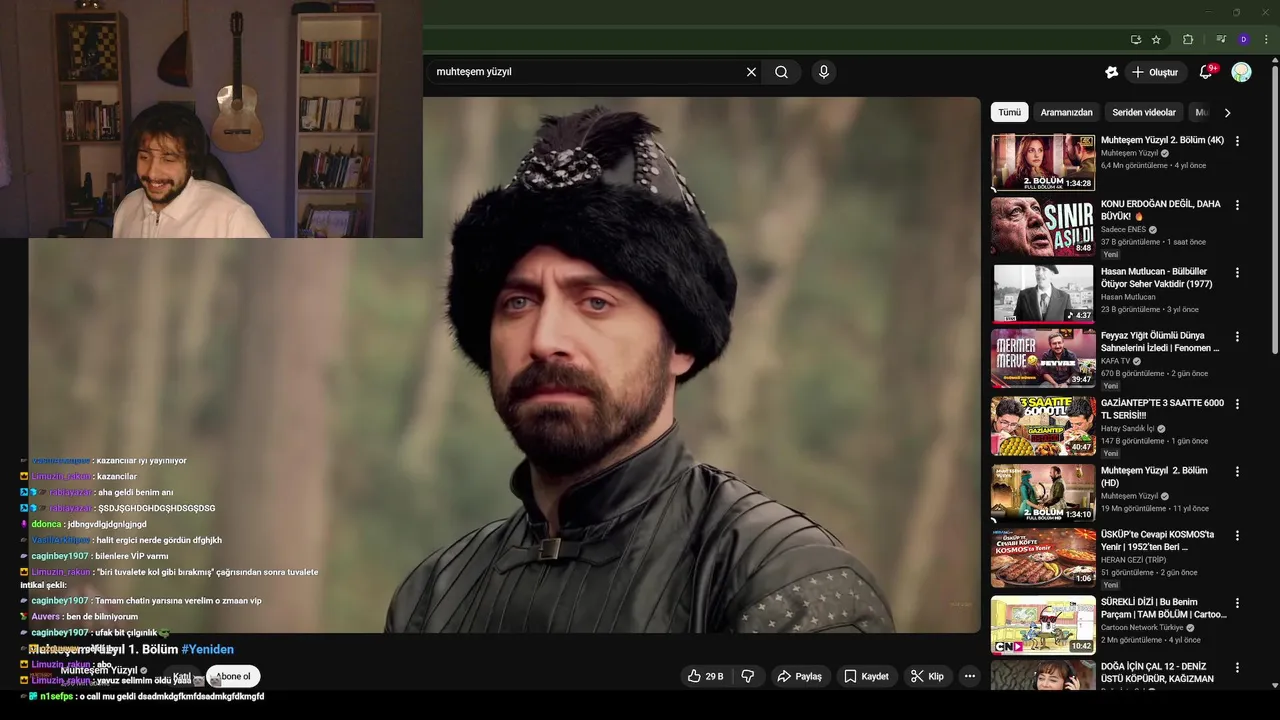Screen dimensions: 1280x720
Task: Bookmark this page with the star icon
Action: 1156,40
